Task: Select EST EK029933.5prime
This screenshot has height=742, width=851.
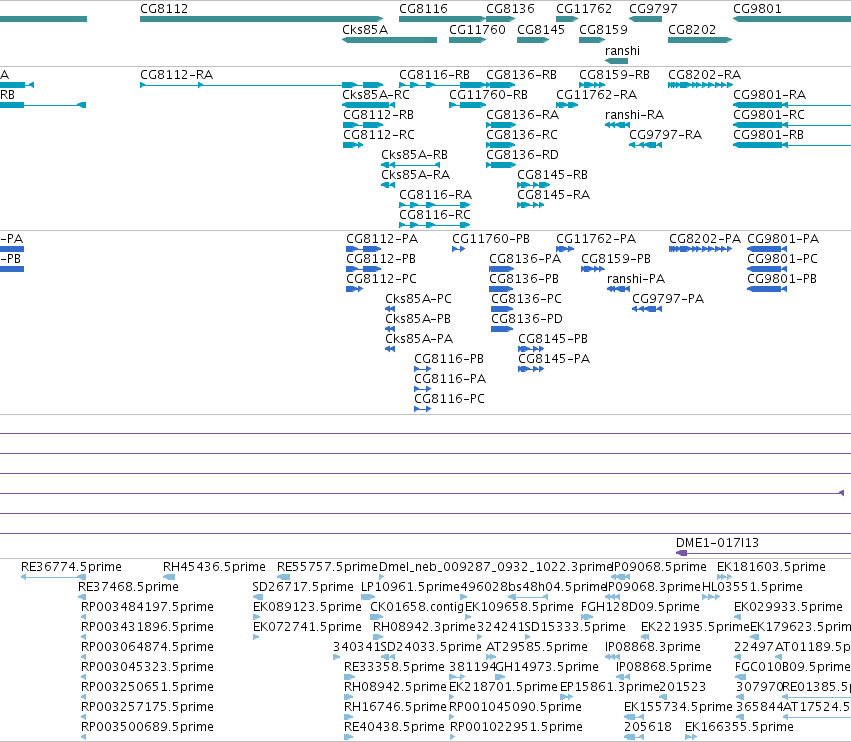Action: coord(737,617)
